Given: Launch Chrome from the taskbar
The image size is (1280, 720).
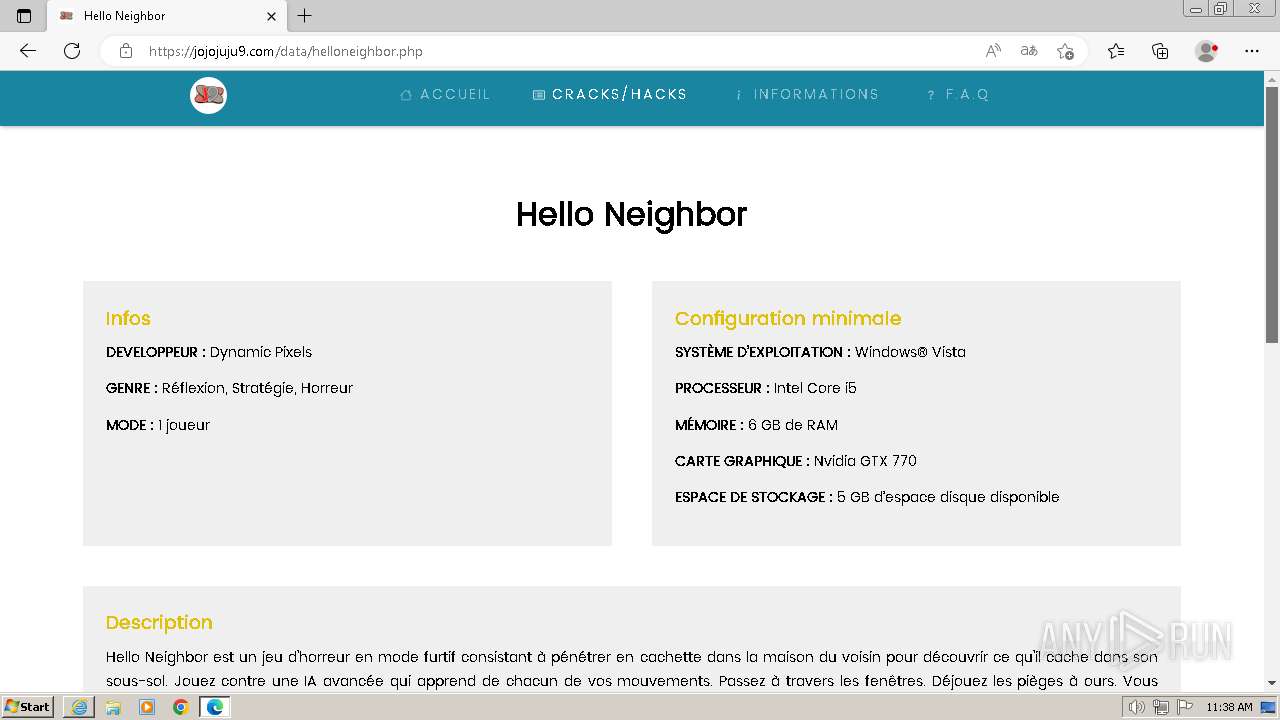Looking at the screenshot, I should (x=180, y=707).
